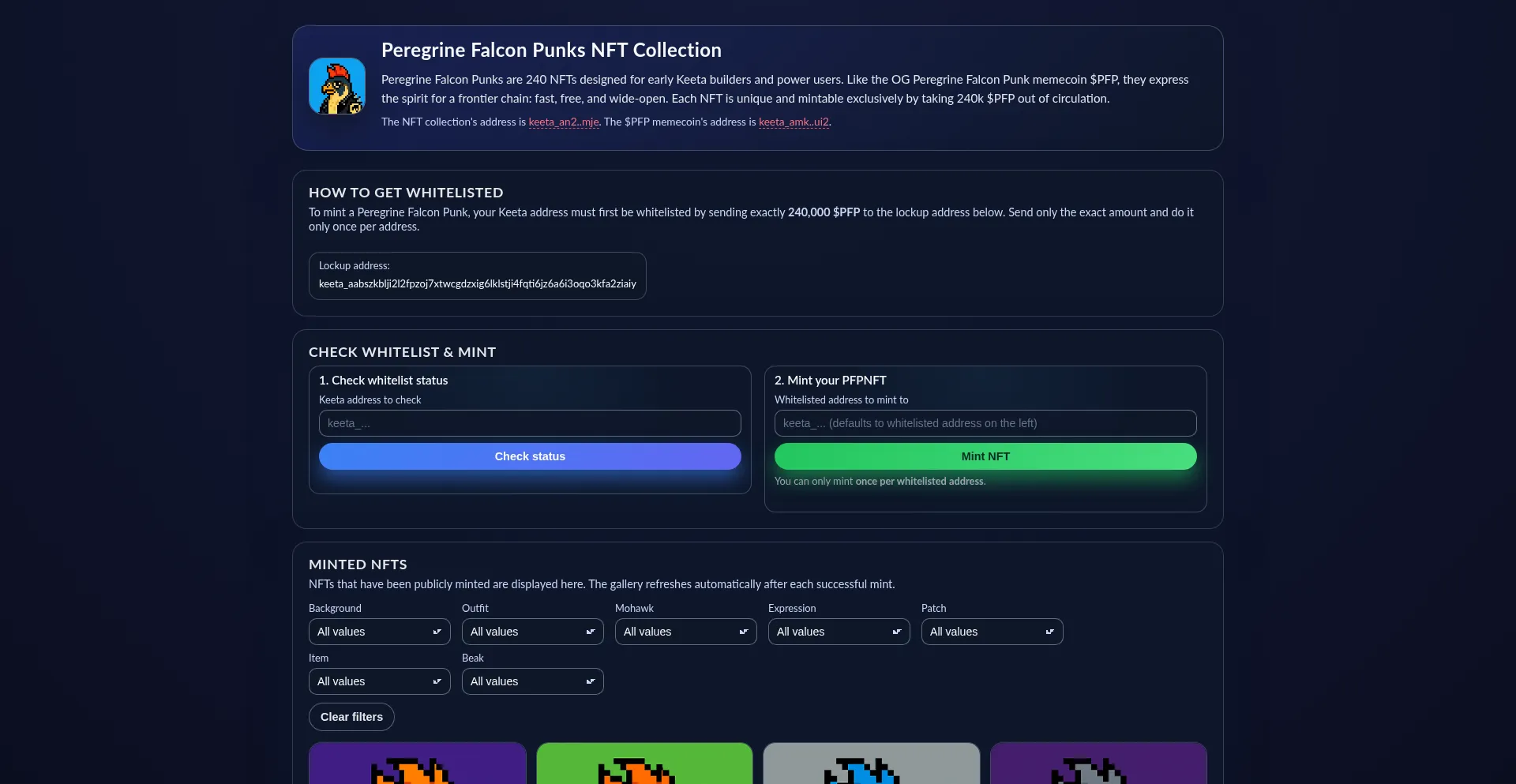Viewport: 1516px width, 784px height.
Task: Open the NFT with gray background
Action: tap(872, 763)
